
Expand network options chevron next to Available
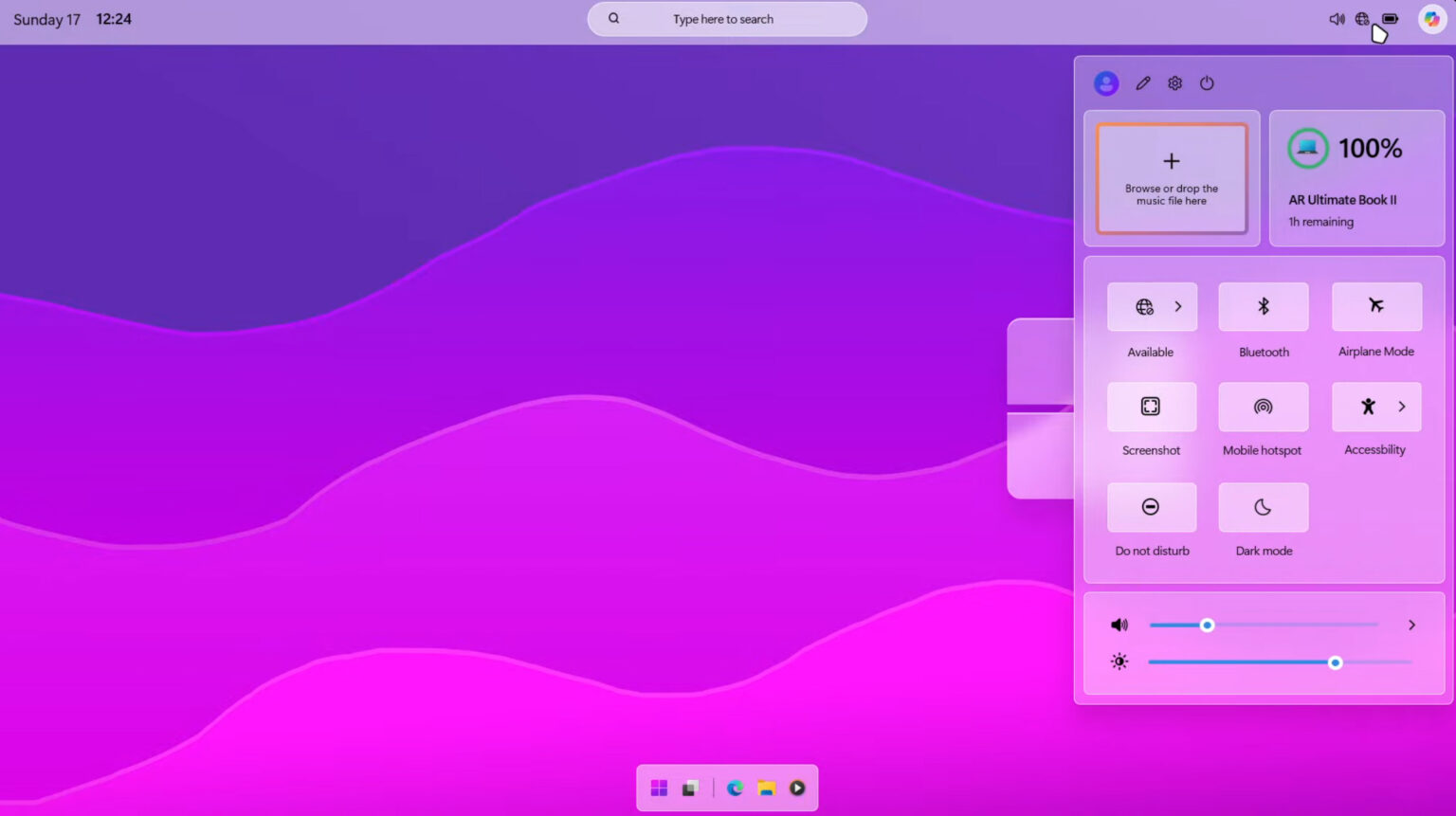tap(1178, 306)
